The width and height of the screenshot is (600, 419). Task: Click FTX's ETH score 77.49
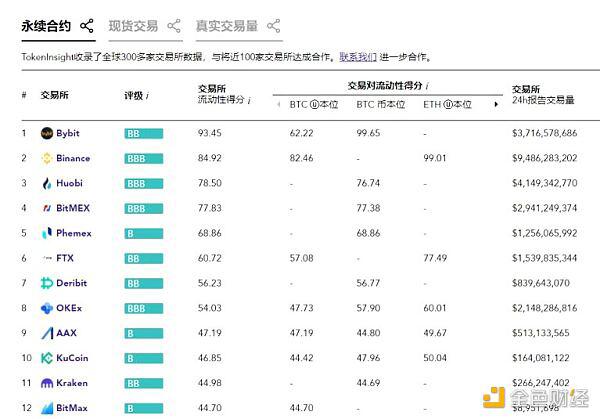coord(435,258)
